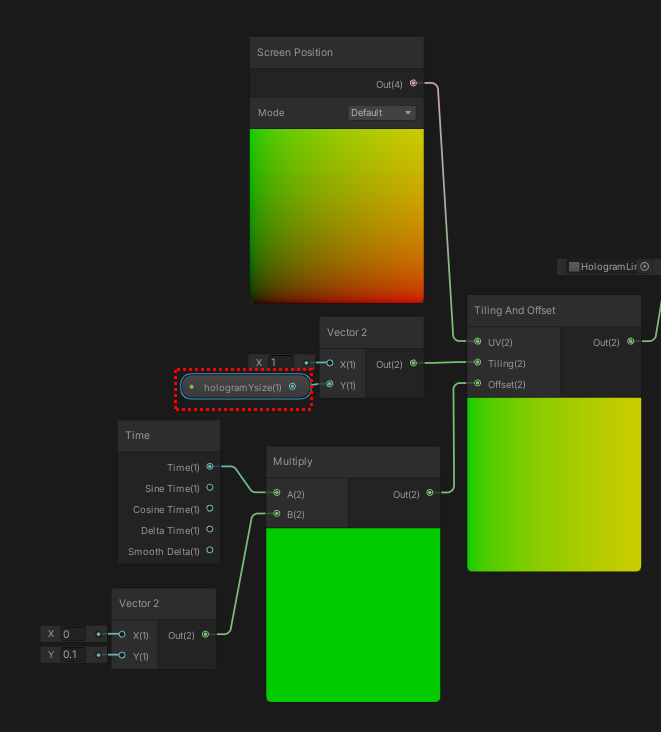The width and height of the screenshot is (661, 732).
Task: Click the X(1) input port on upper Vector 2
Action: 330,363
